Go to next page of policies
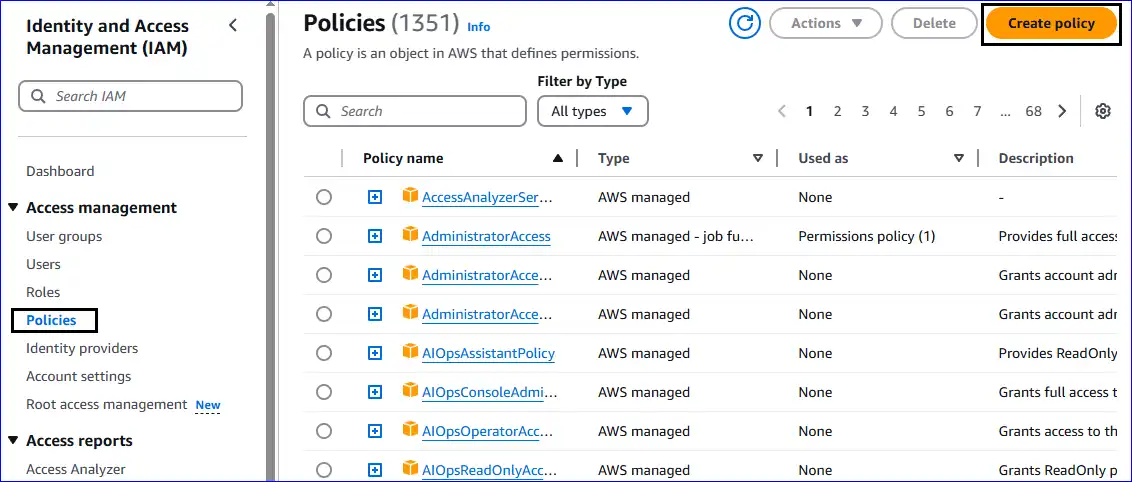 click(x=1062, y=111)
